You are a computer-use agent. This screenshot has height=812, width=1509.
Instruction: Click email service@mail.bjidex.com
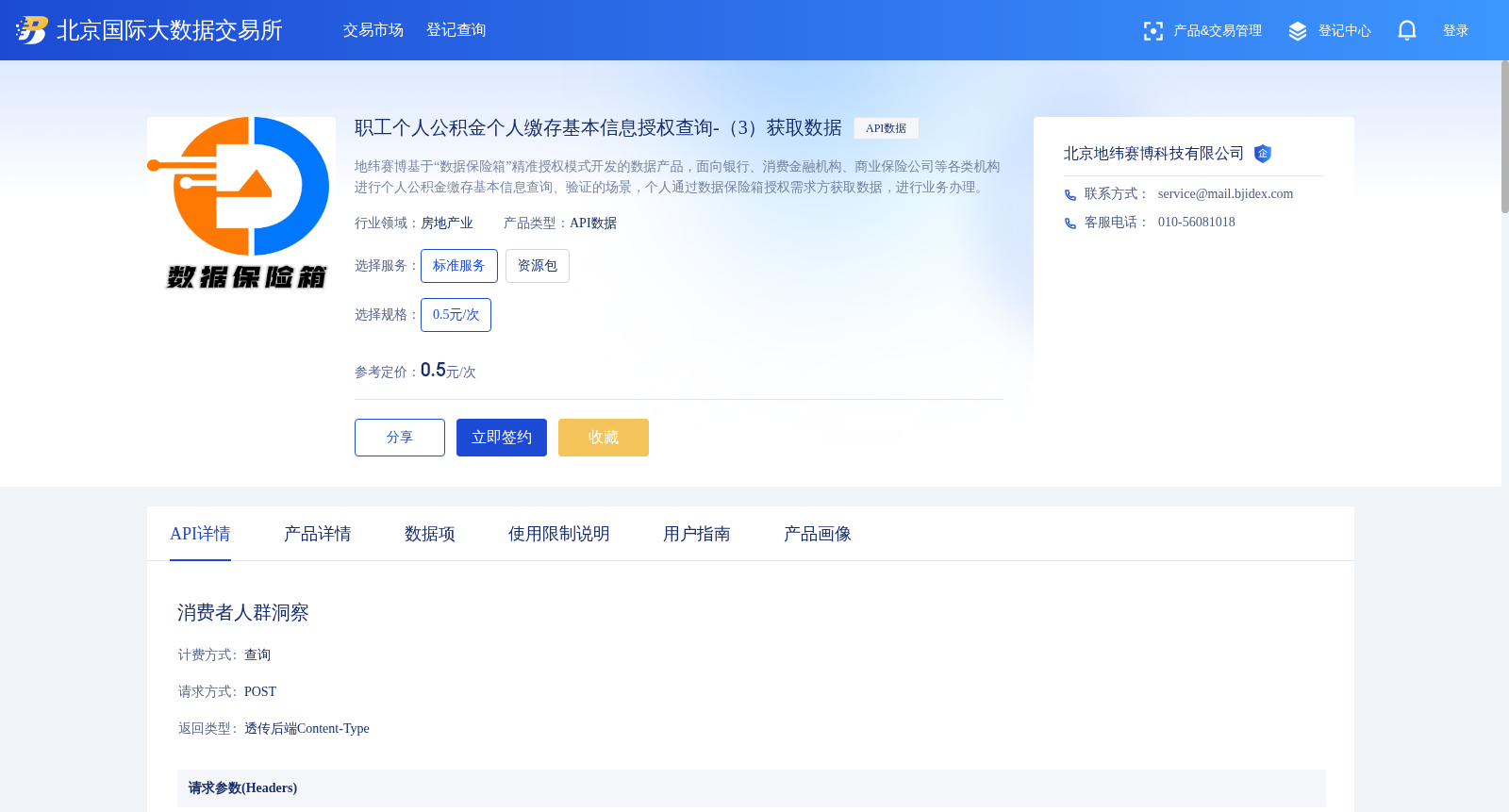point(1226,194)
